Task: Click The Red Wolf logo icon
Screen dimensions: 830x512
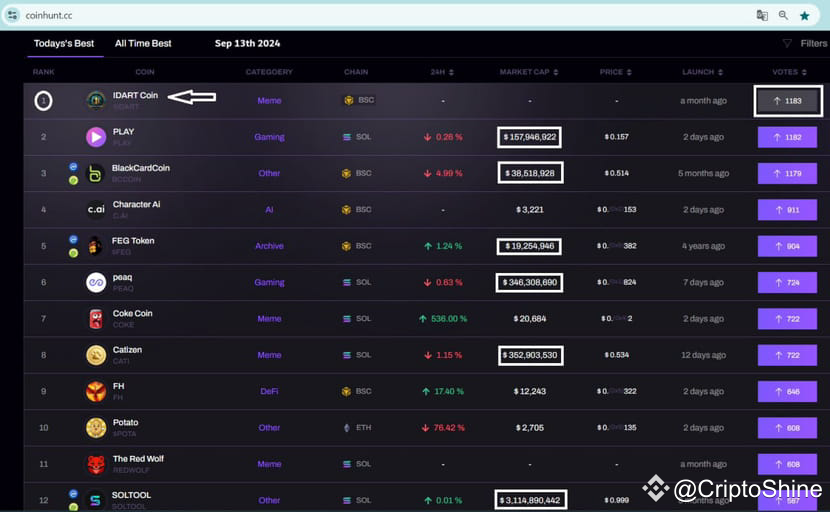Action: tap(96, 464)
